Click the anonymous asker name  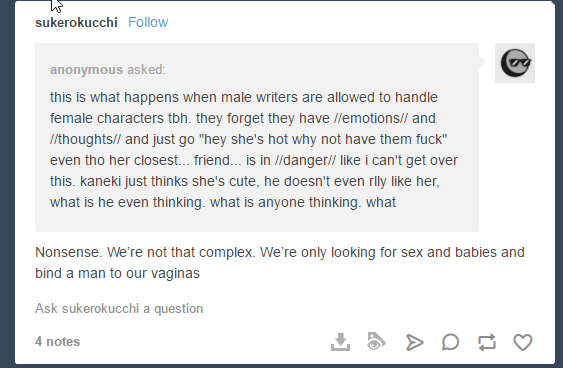86,70
